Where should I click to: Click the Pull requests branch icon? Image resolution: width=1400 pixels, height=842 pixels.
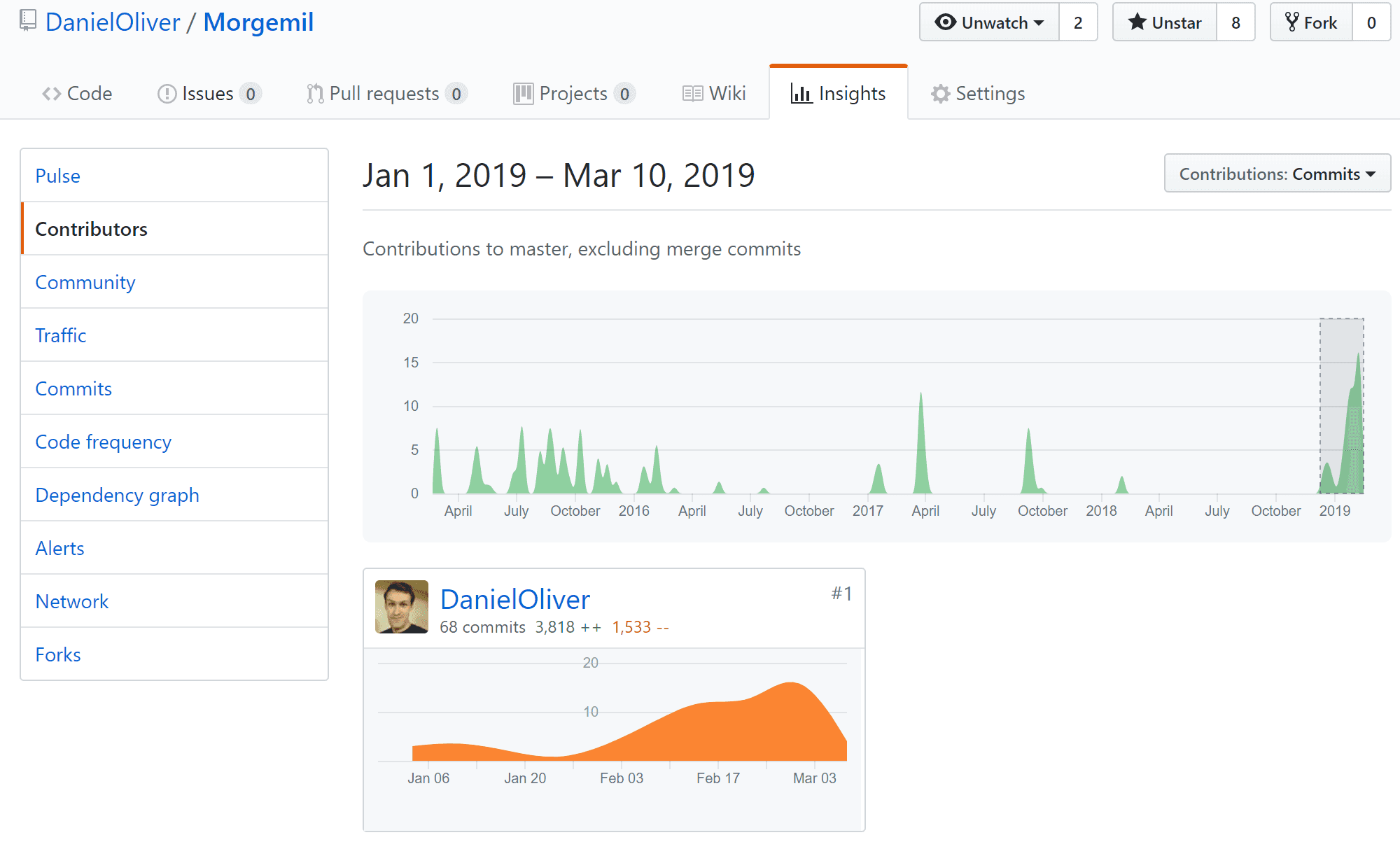[x=315, y=94]
